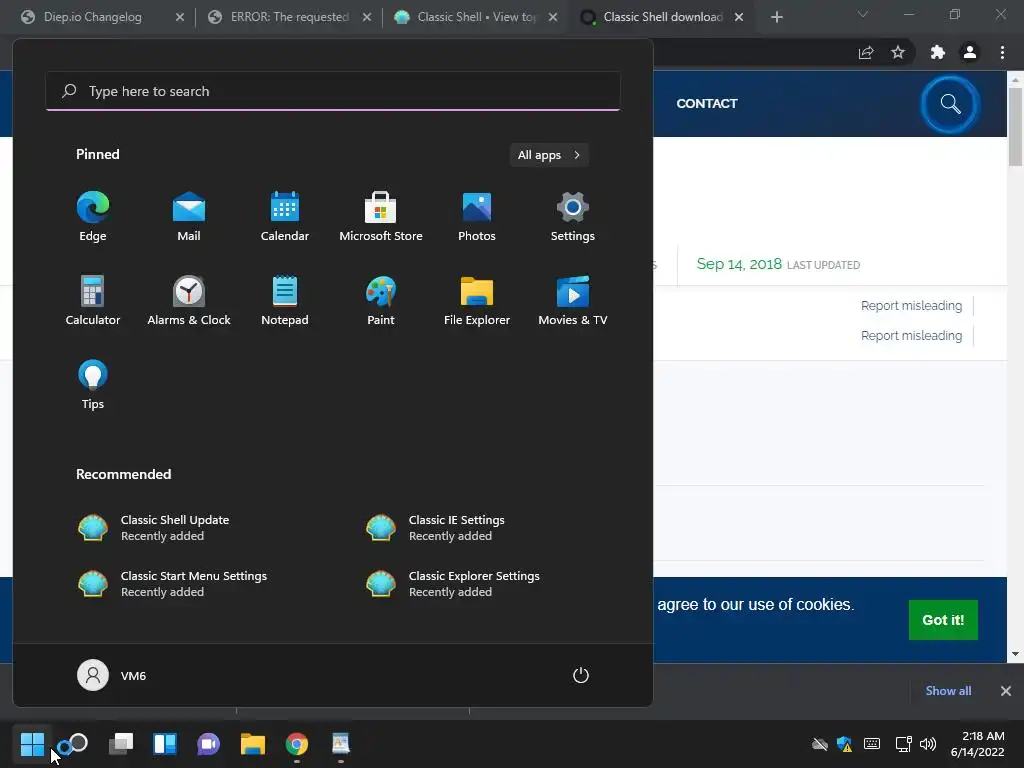1024x768 pixels.
Task: Open the installer app on the taskbar
Action: (x=341, y=744)
